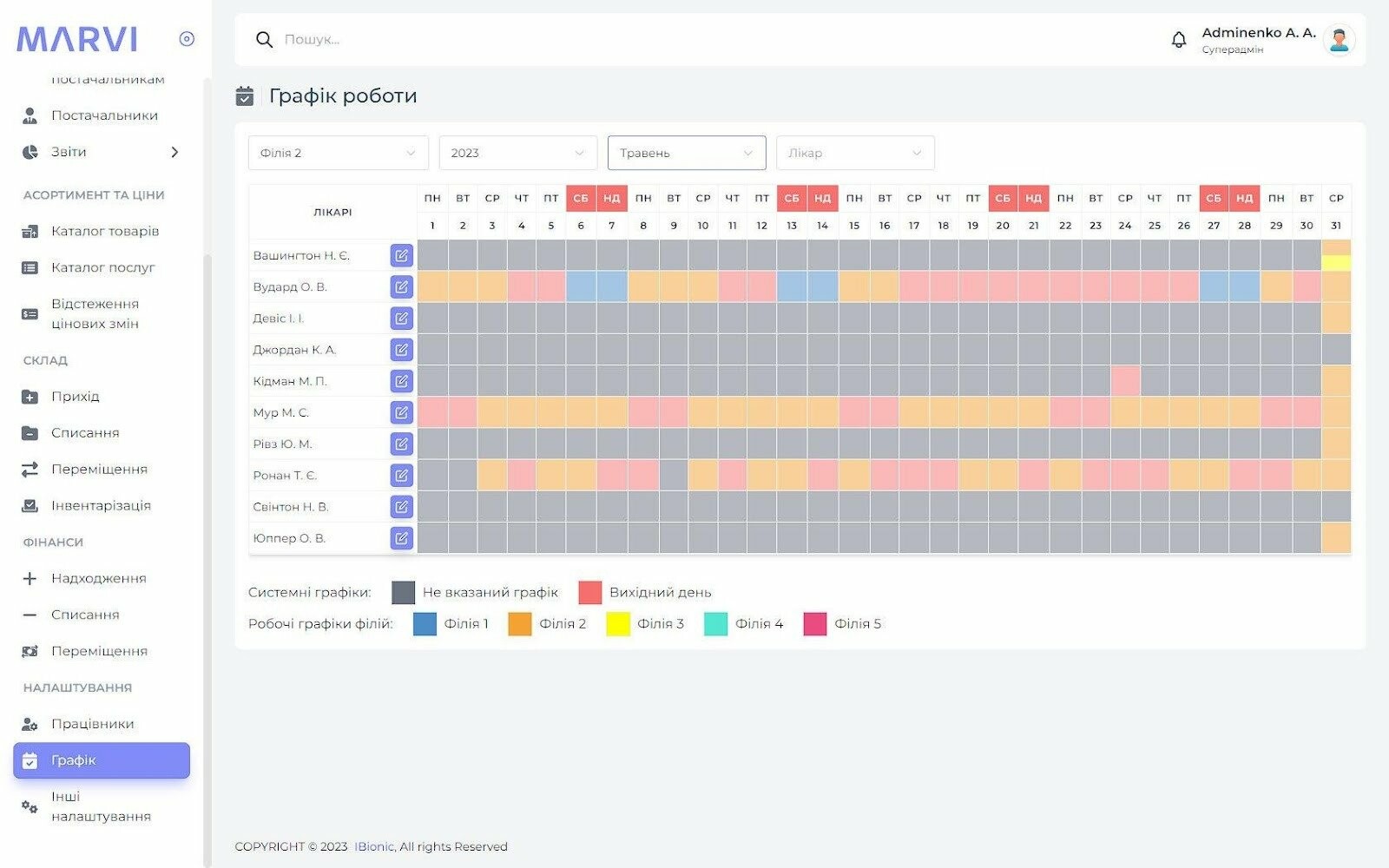Click the user avatar in the header
1389x868 pixels.
coord(1339,40)
